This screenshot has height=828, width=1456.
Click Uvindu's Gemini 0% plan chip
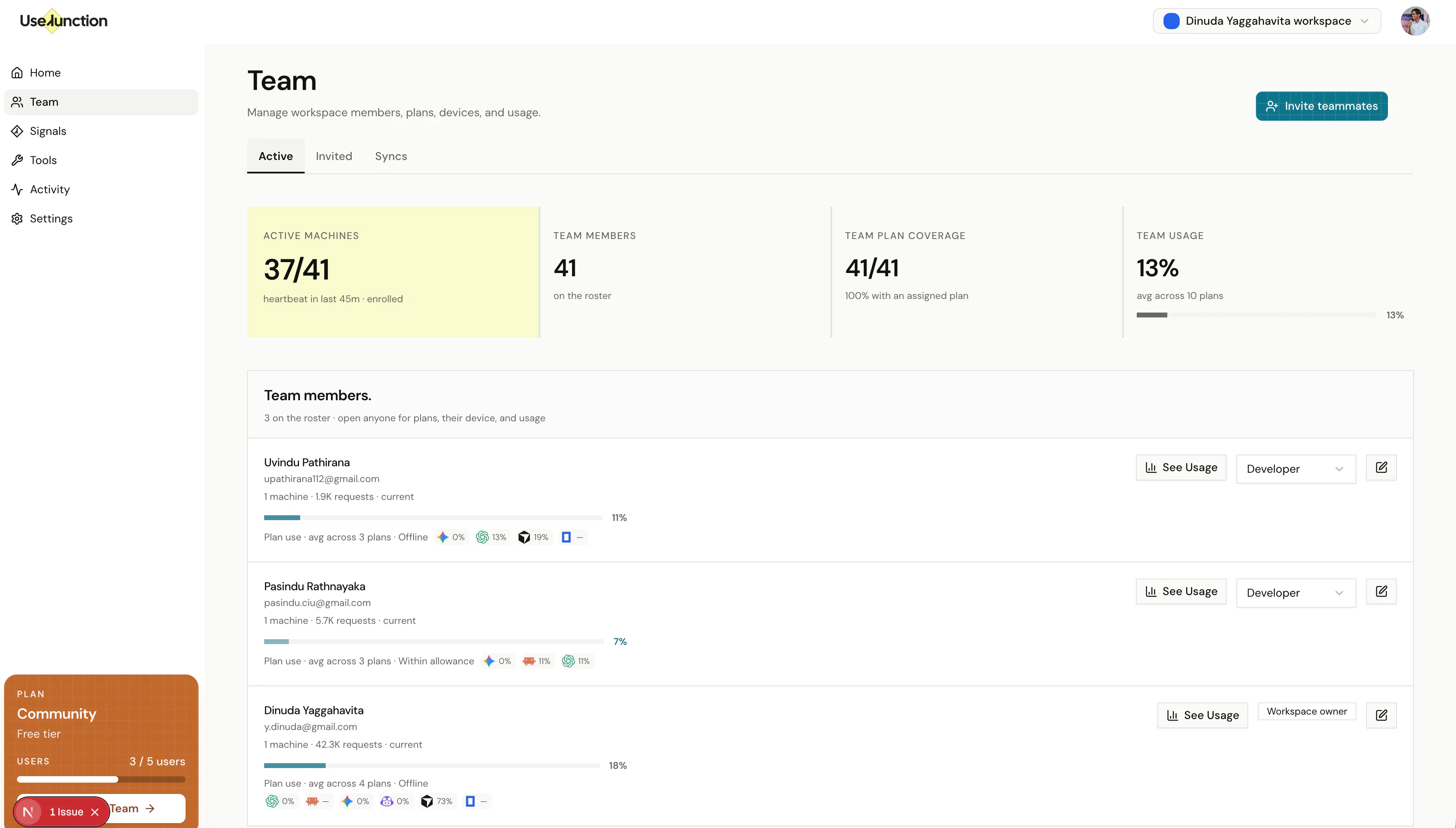[451, 537]
